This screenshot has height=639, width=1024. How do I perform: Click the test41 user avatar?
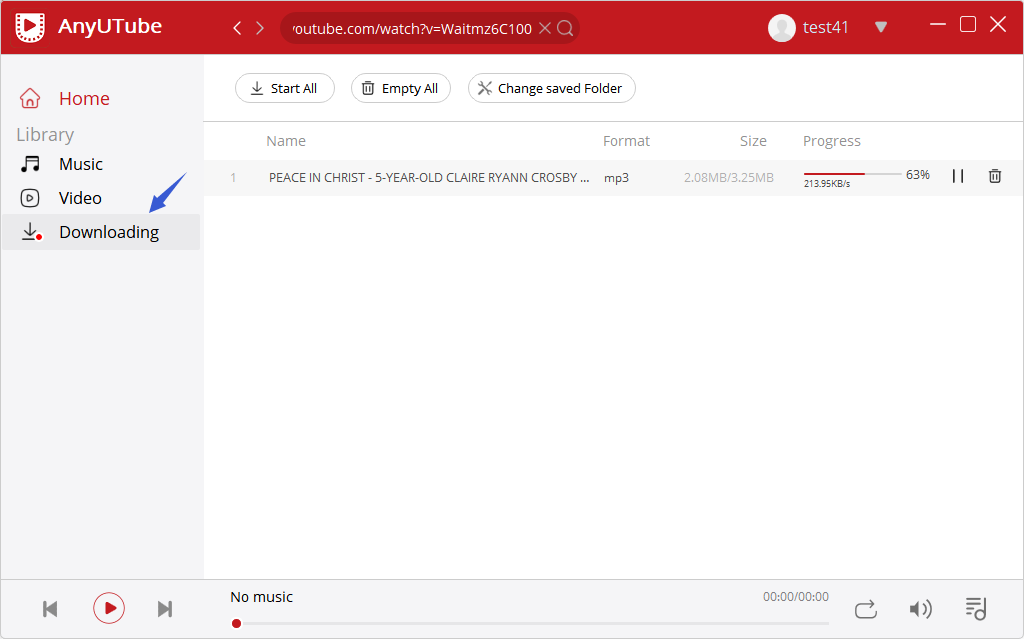pyautogui.click(x=782, y=27)
